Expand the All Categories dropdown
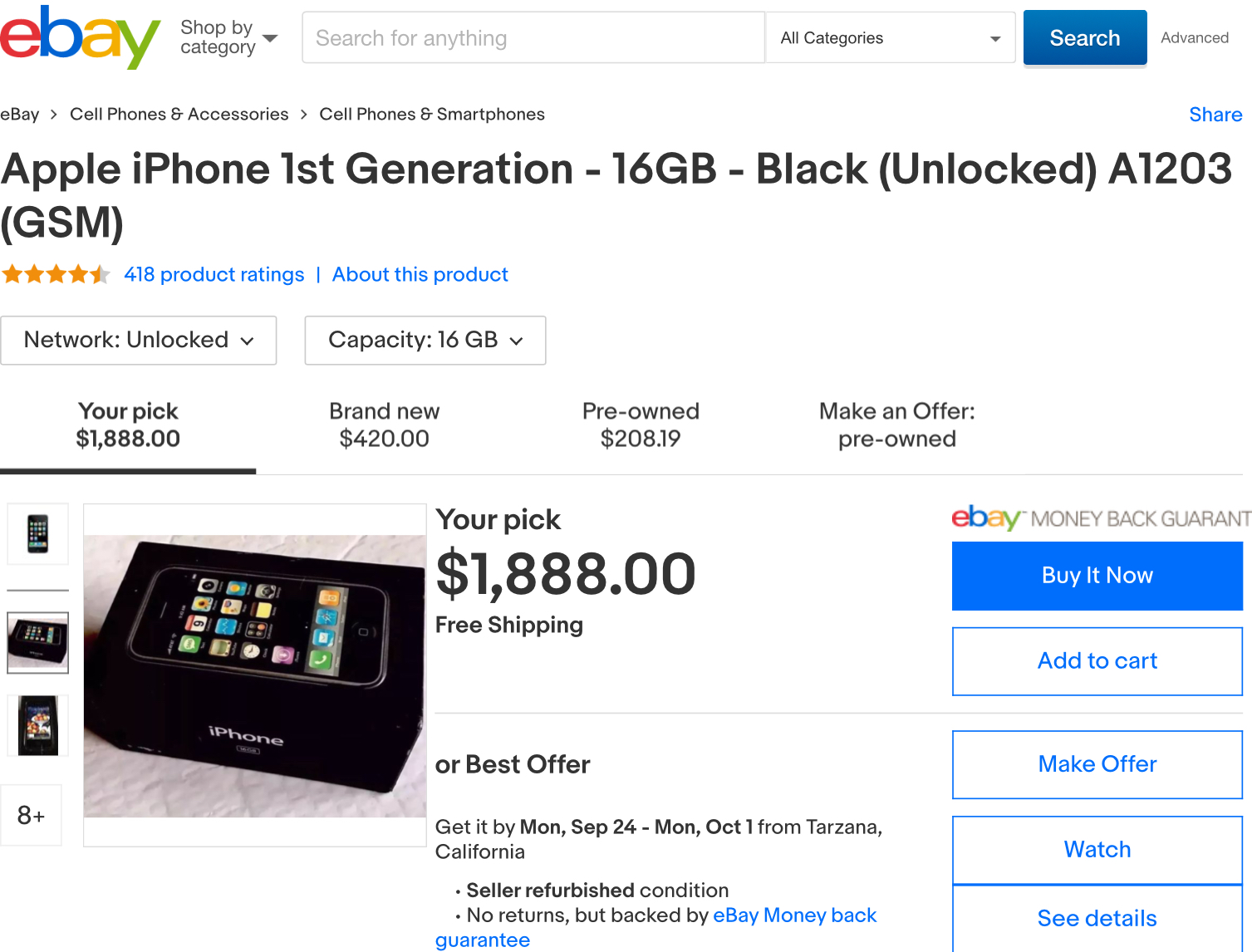 click(x=890, y=38)
